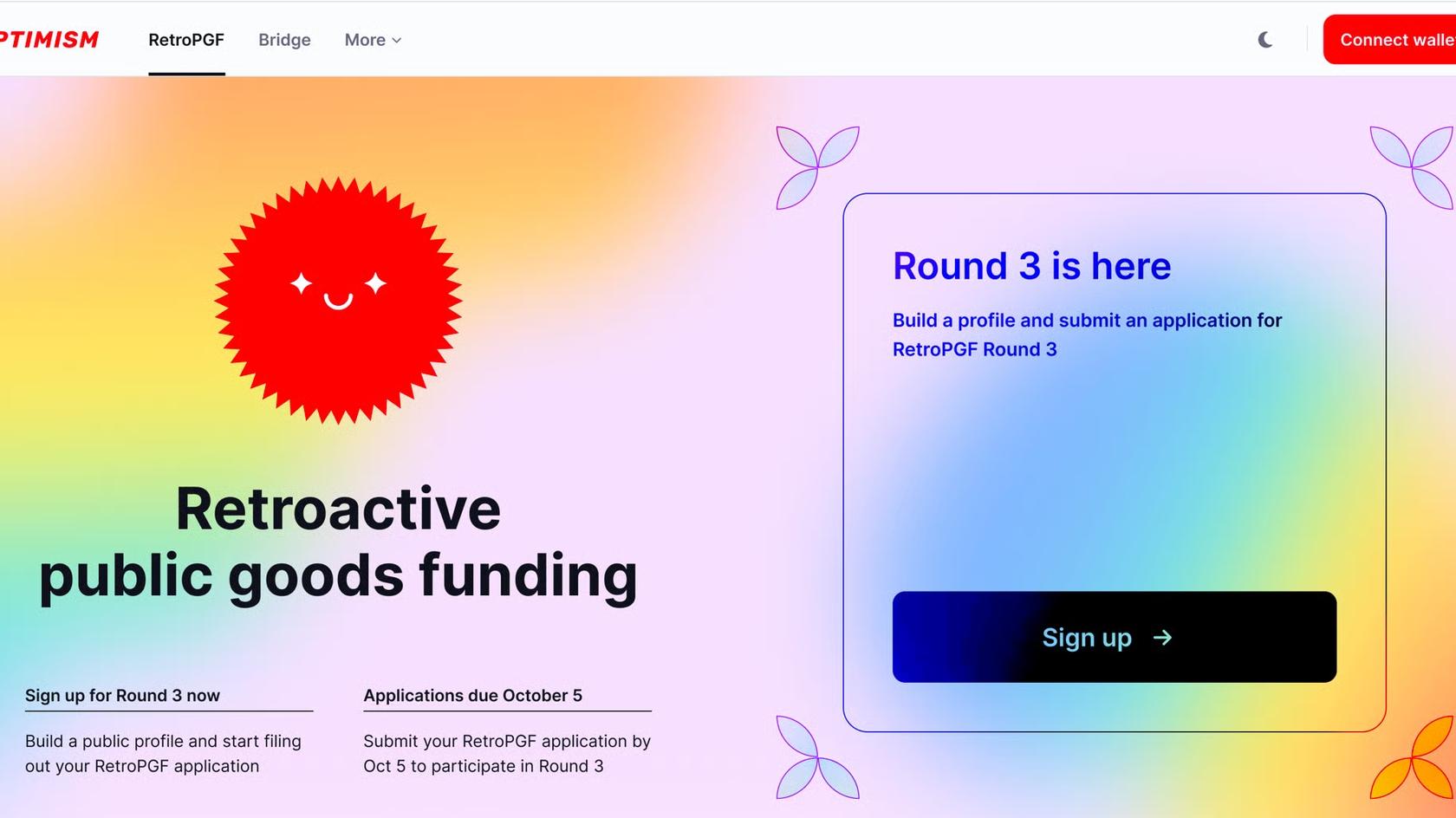This screenshot has height=818, width=1456.
Task: Click the purple petal decoration below the card's left corner
Action: 817,757
